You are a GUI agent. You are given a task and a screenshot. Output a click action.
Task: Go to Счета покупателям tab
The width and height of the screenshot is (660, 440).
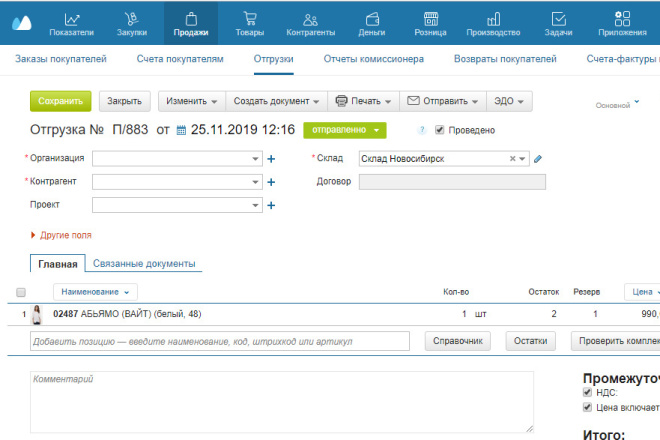[180, 59]
